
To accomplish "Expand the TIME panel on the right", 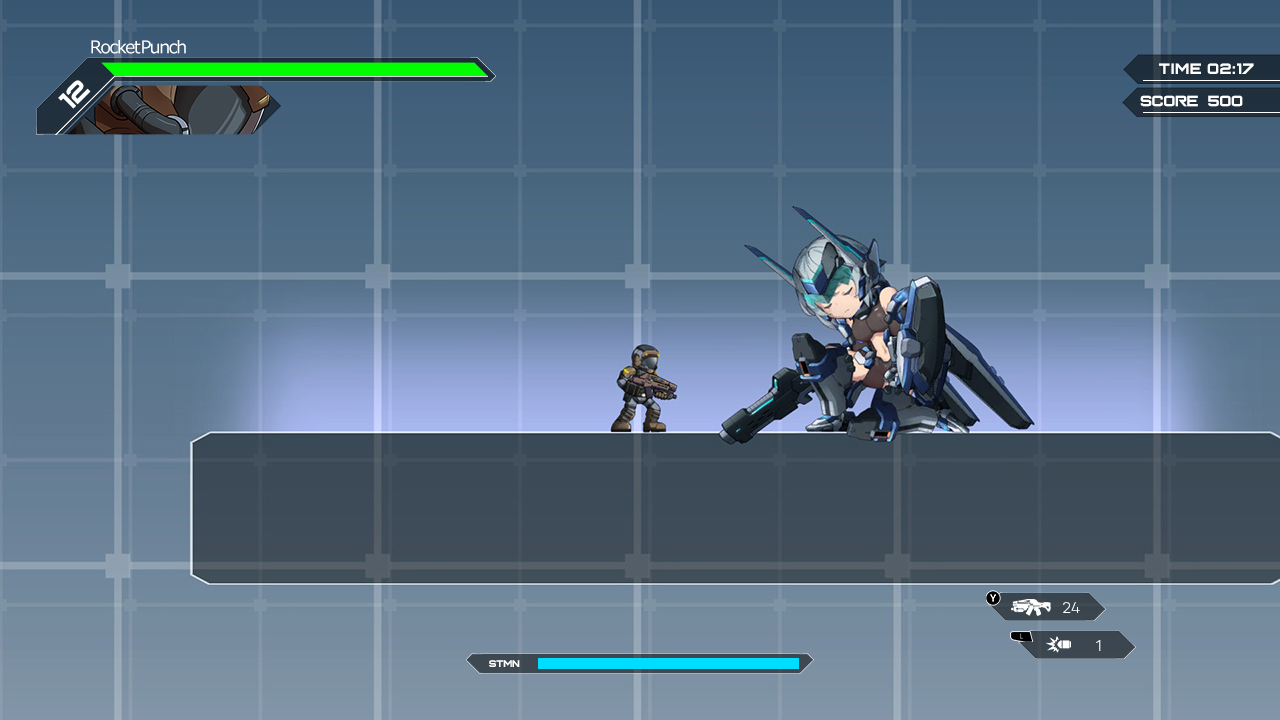I will 1205,68.
